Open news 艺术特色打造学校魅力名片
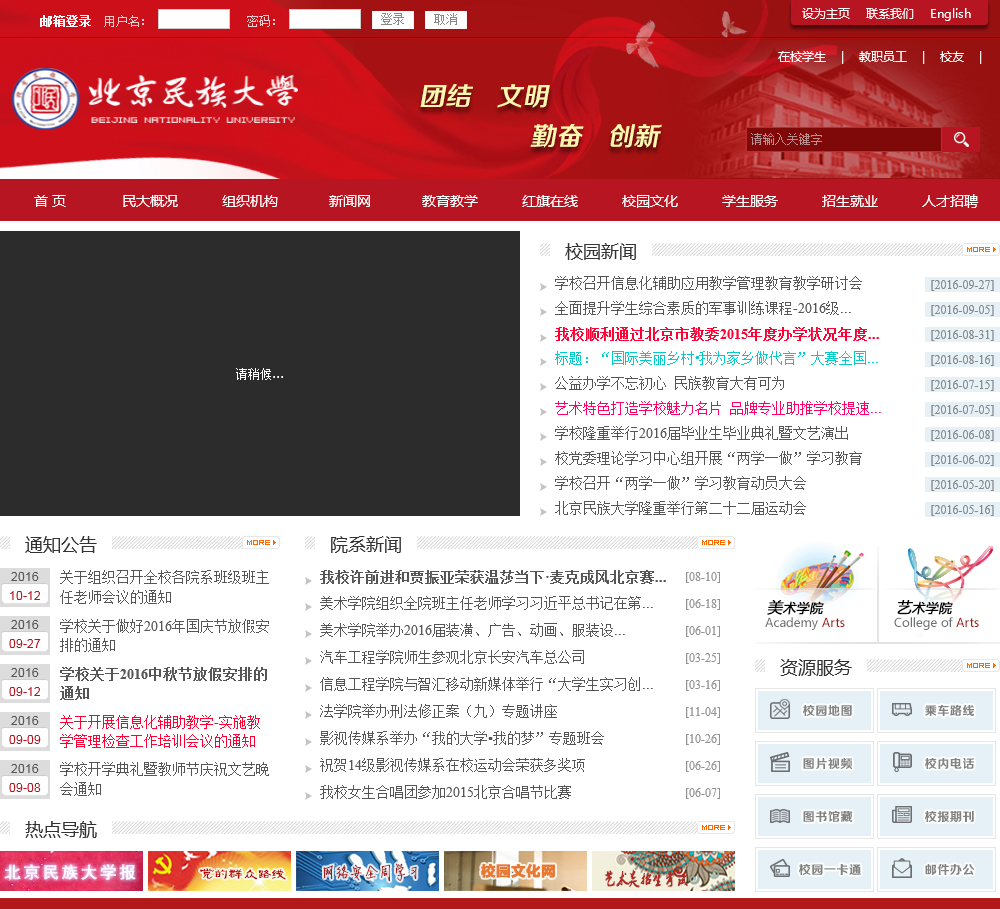 click(718, 408)
